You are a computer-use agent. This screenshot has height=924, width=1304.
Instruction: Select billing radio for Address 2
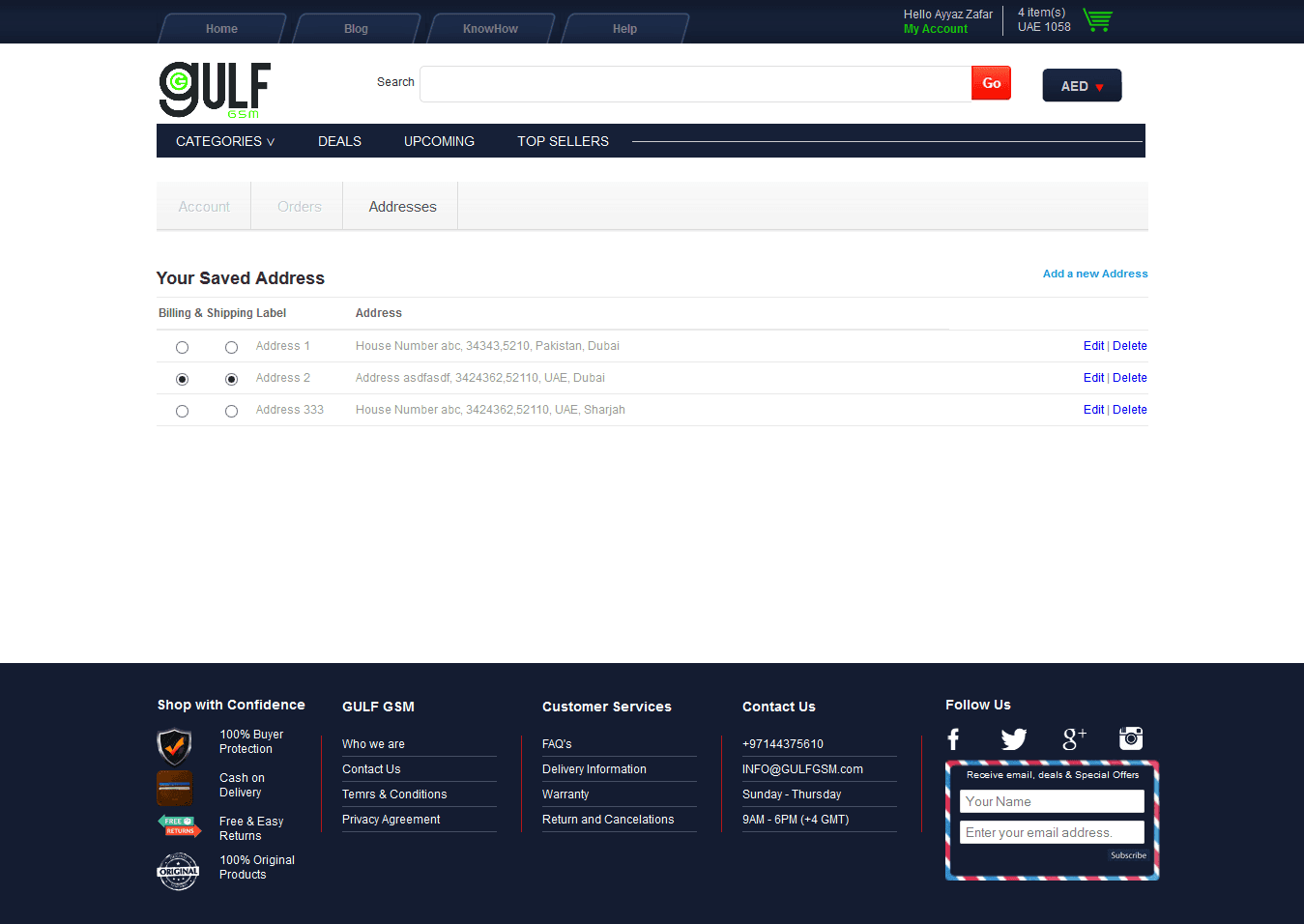tap(182, 379)
